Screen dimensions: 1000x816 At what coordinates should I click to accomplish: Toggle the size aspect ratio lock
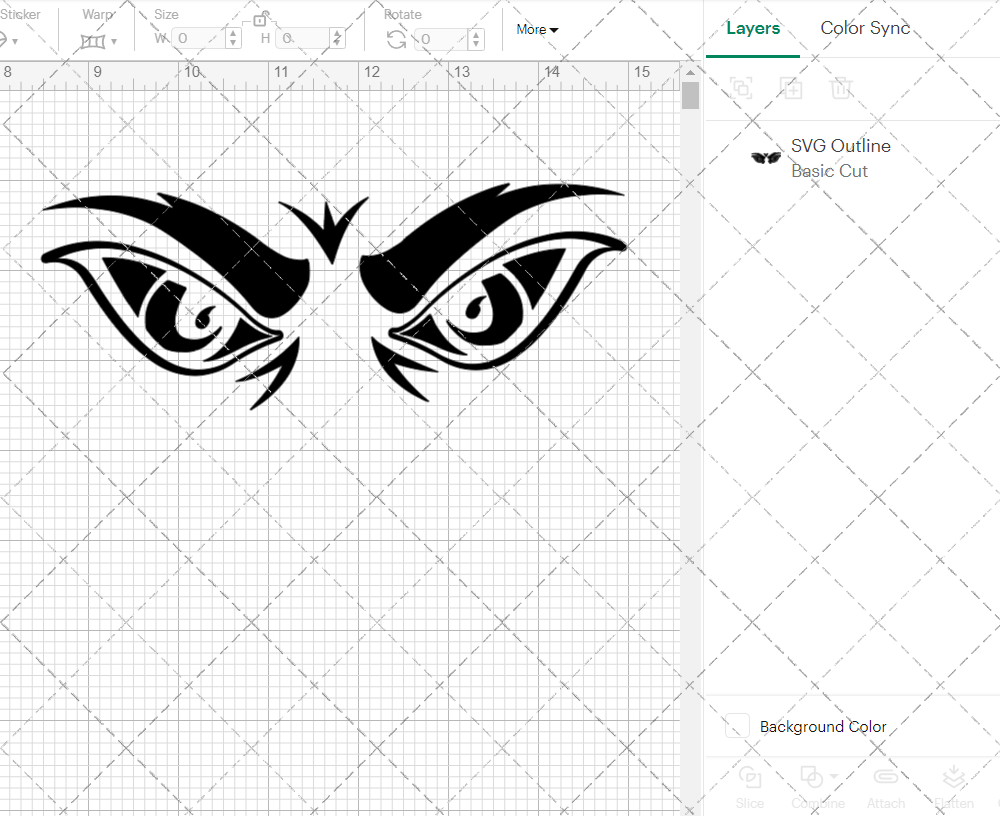coord(260,19)
